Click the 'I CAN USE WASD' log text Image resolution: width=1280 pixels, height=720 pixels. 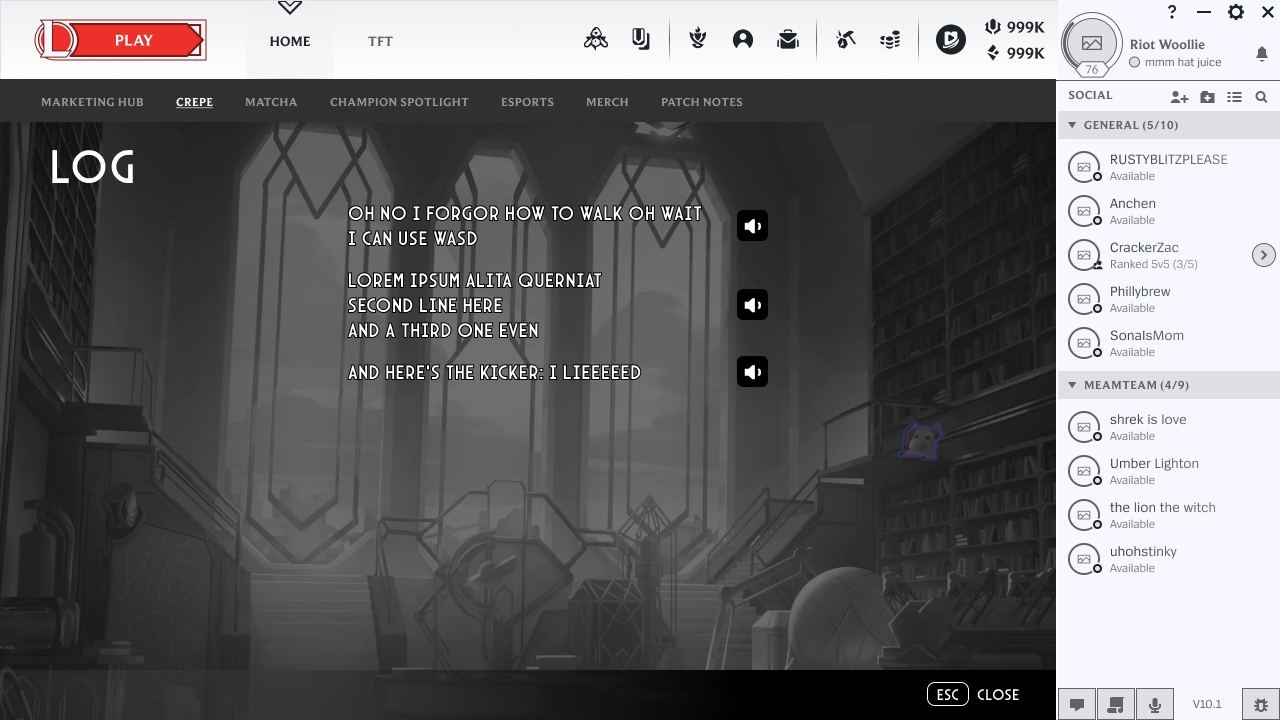pos(412,238)
